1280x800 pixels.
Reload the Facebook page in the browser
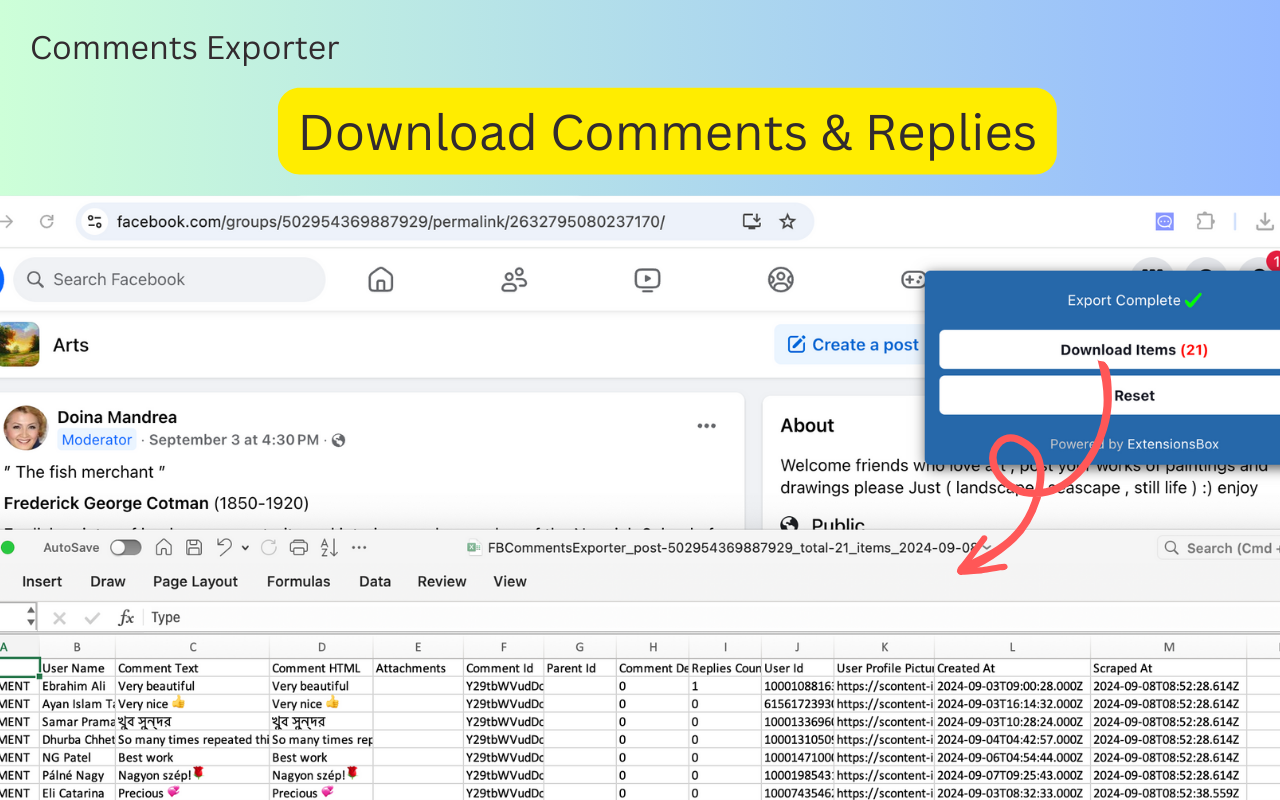(x=46, y=221)
